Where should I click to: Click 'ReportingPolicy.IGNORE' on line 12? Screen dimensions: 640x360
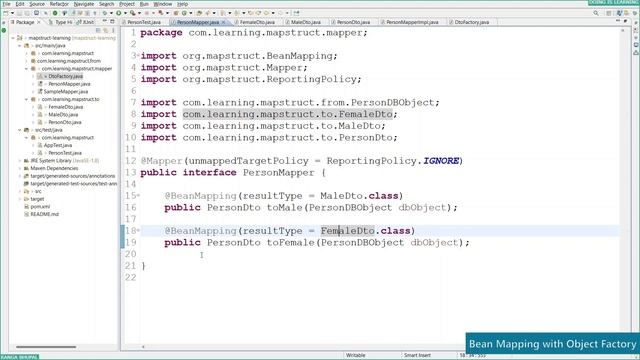pos(393,161)
